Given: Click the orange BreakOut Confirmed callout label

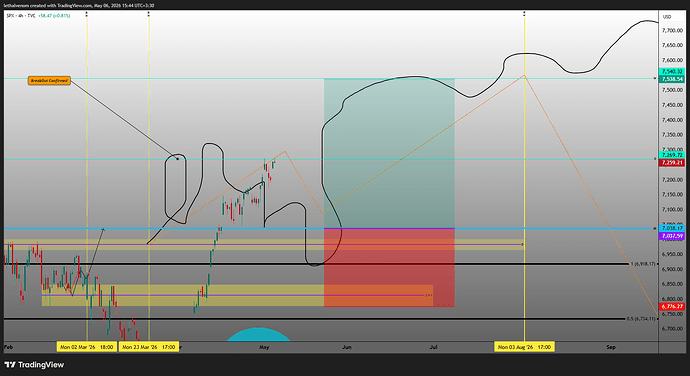Looking at the screenshot, I should pyautogui.click(x=49, y=81).
